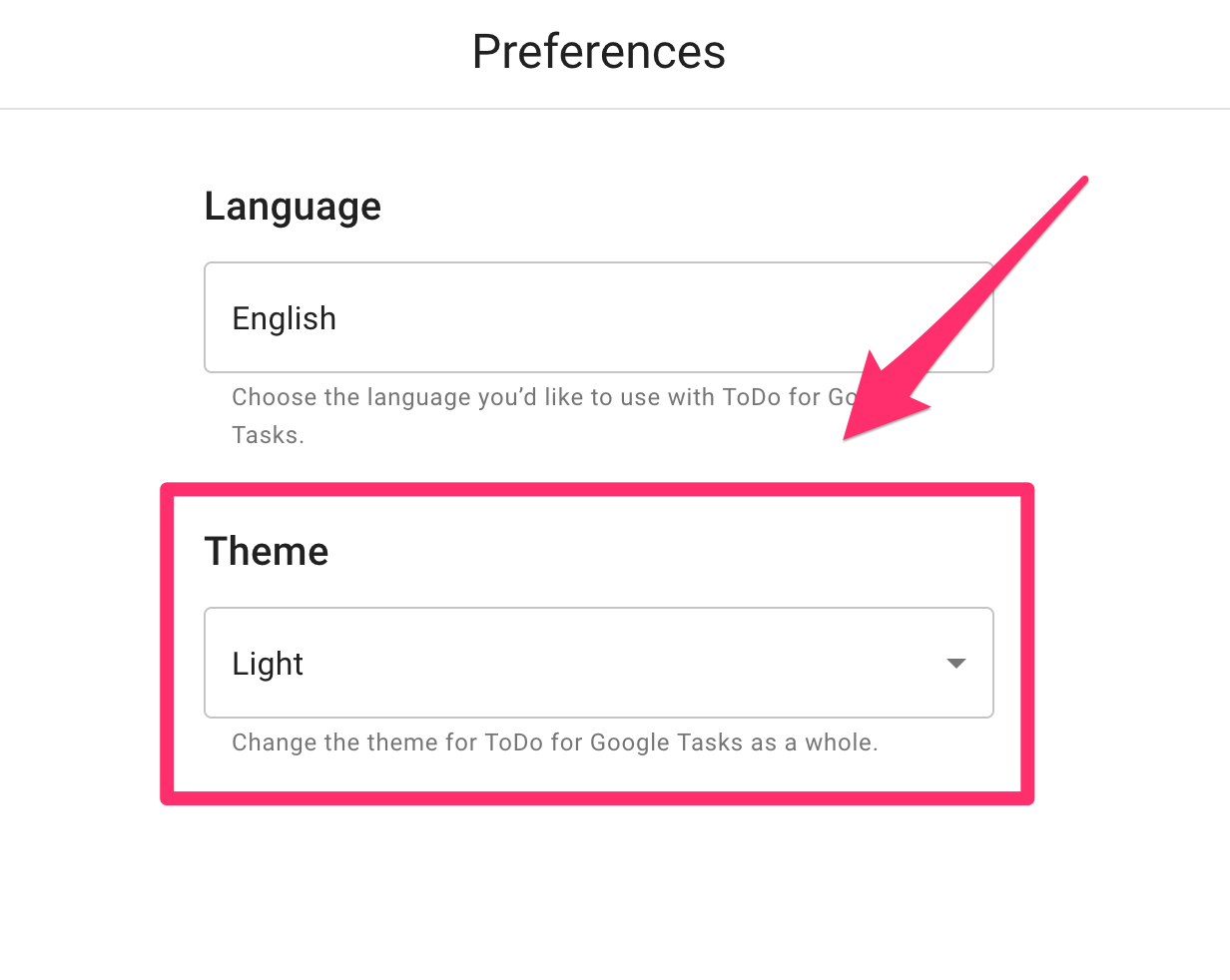Select the word English in the language field

285,317
